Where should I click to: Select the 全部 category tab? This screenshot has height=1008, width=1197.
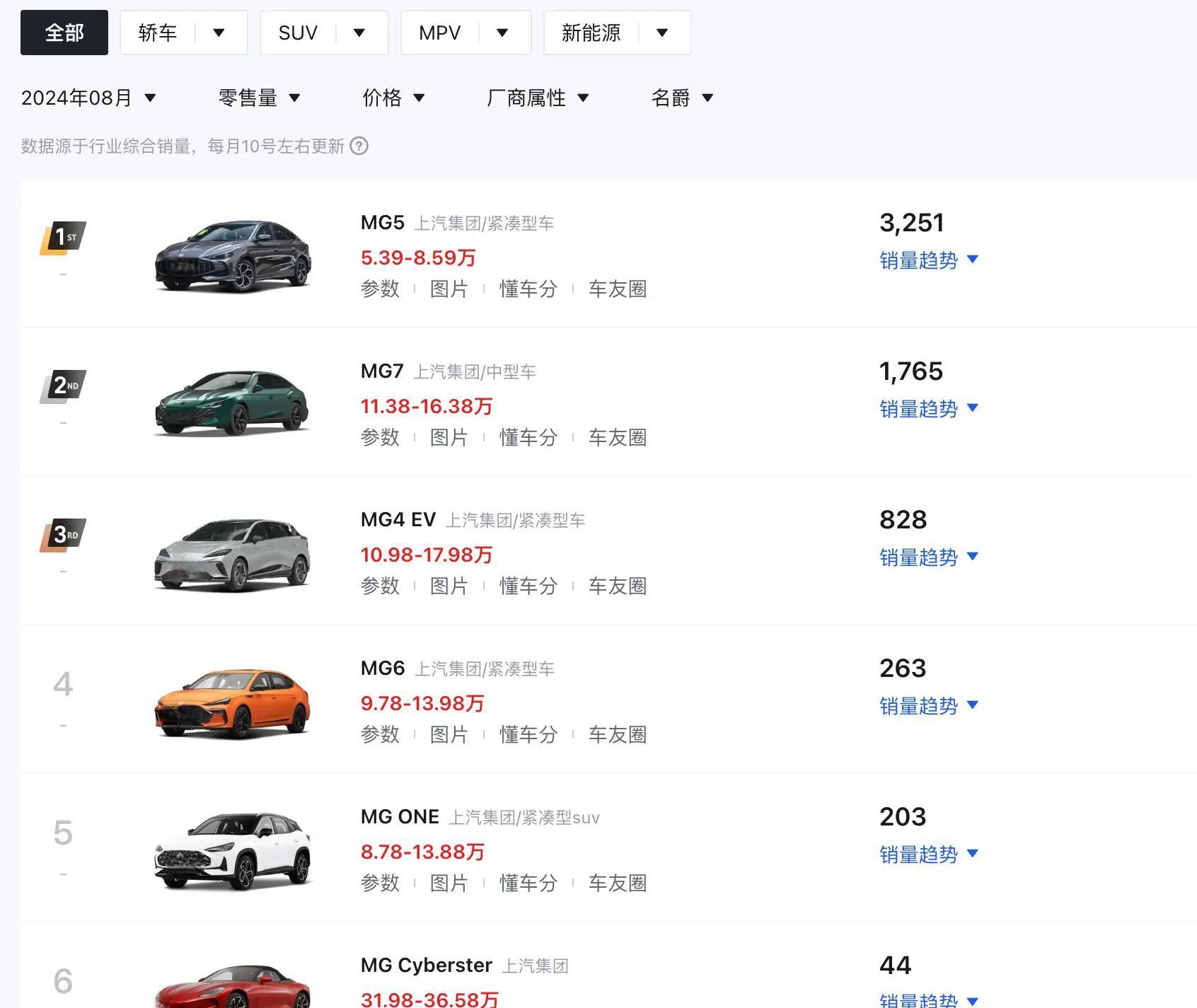64,33
